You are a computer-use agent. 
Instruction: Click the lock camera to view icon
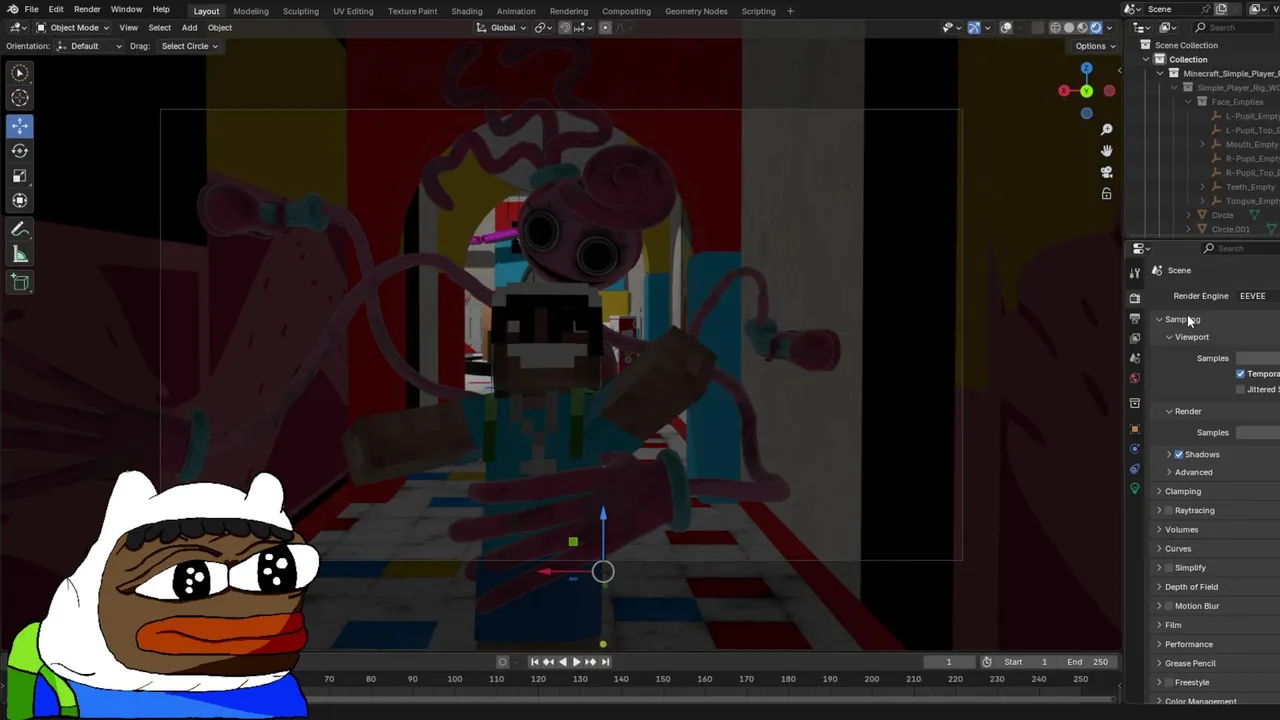1106,194
